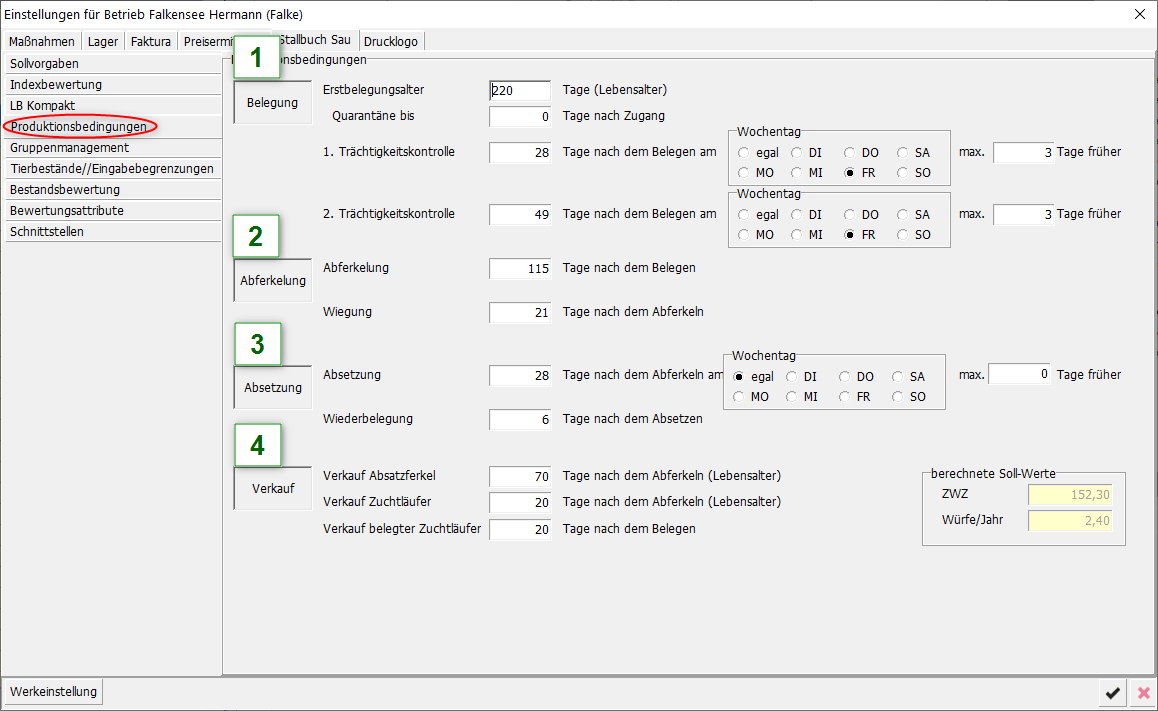Pick SA for 1. Trächtigkeitskontrolle weekday

pyautogui.click(x=903, y=153)
